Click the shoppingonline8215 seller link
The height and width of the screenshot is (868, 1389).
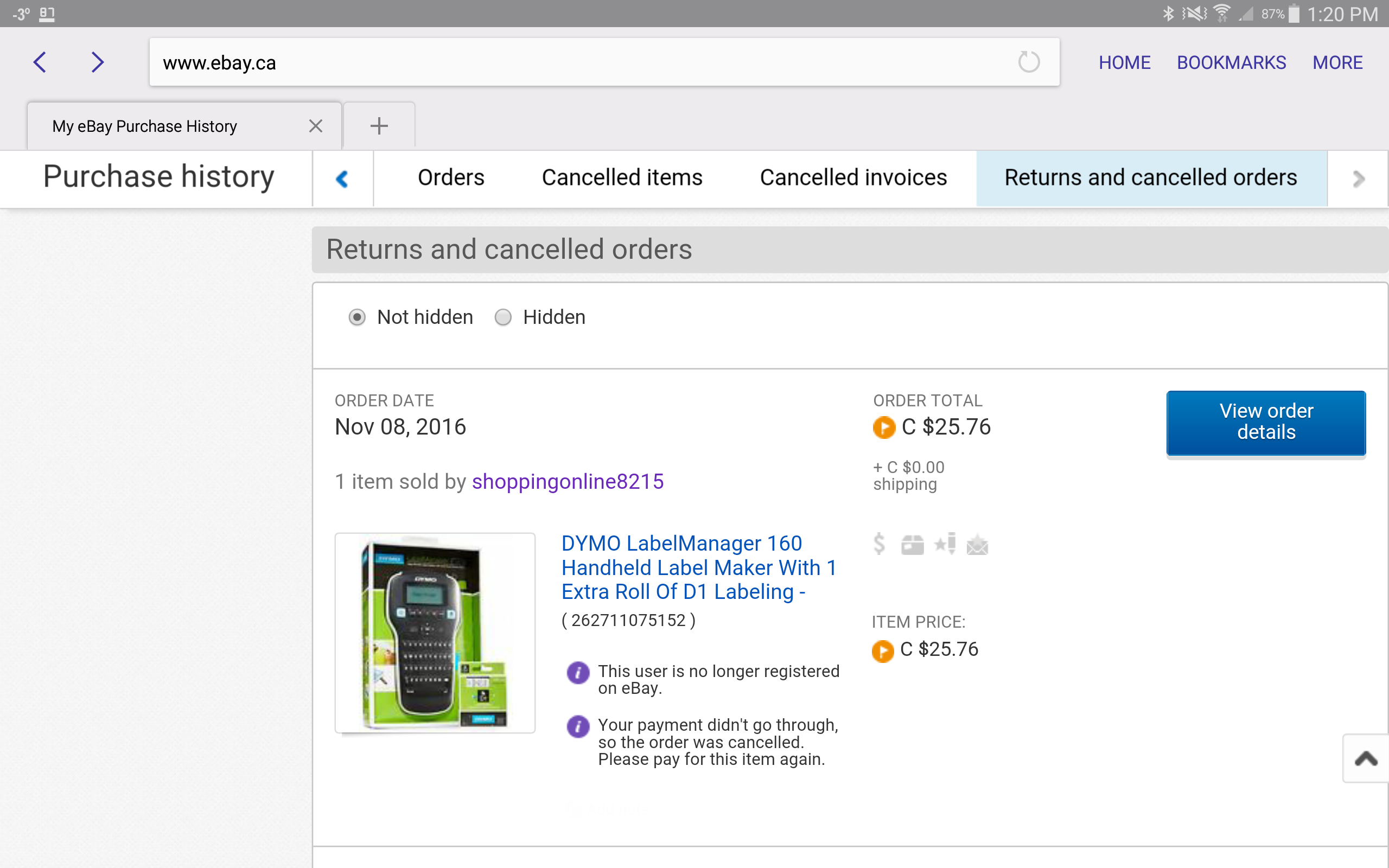pyautogui.click(x=567, y=481)
